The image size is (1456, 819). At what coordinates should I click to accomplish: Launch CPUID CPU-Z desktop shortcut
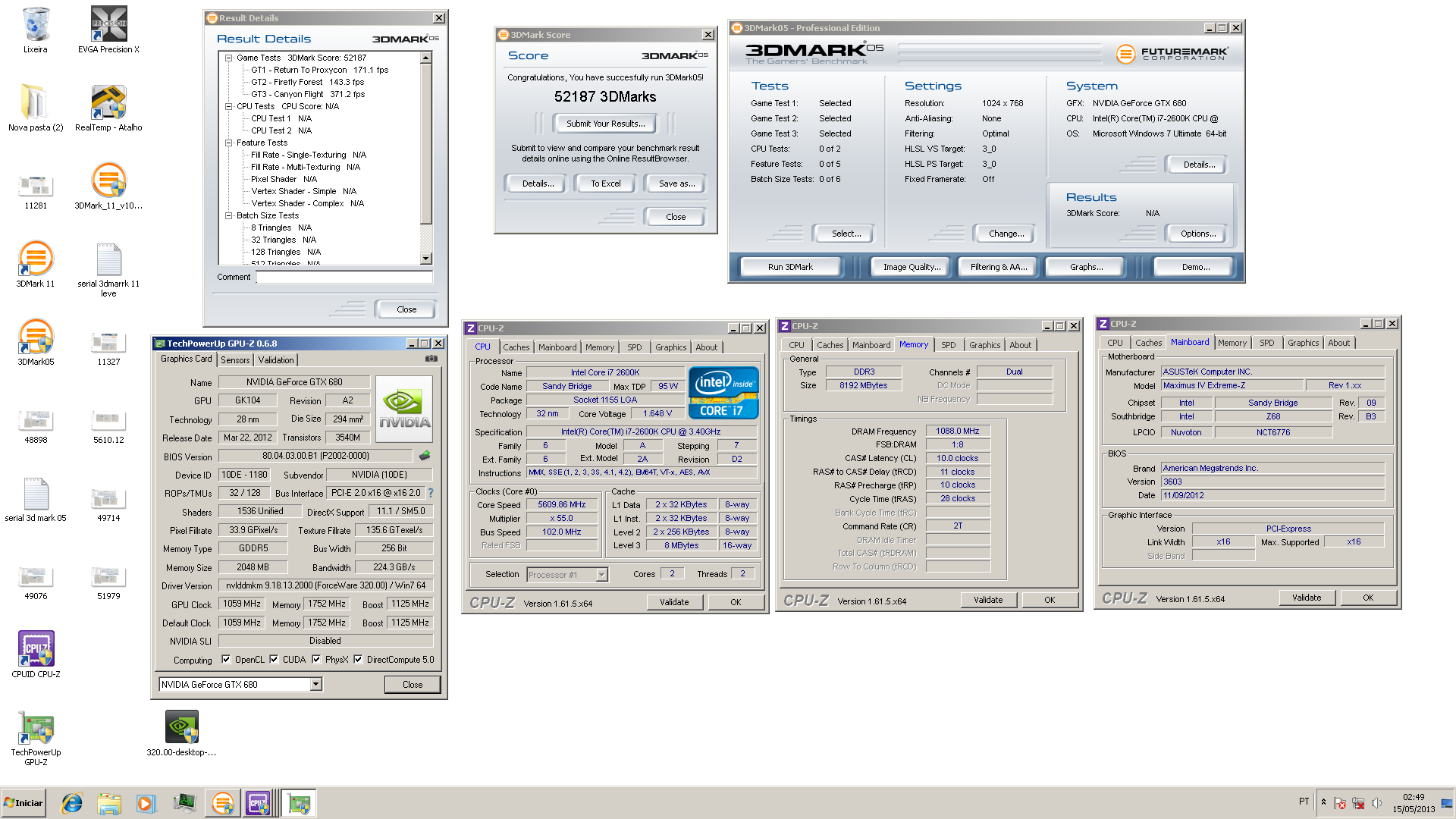pyautogui.click(x=36, y=654)
